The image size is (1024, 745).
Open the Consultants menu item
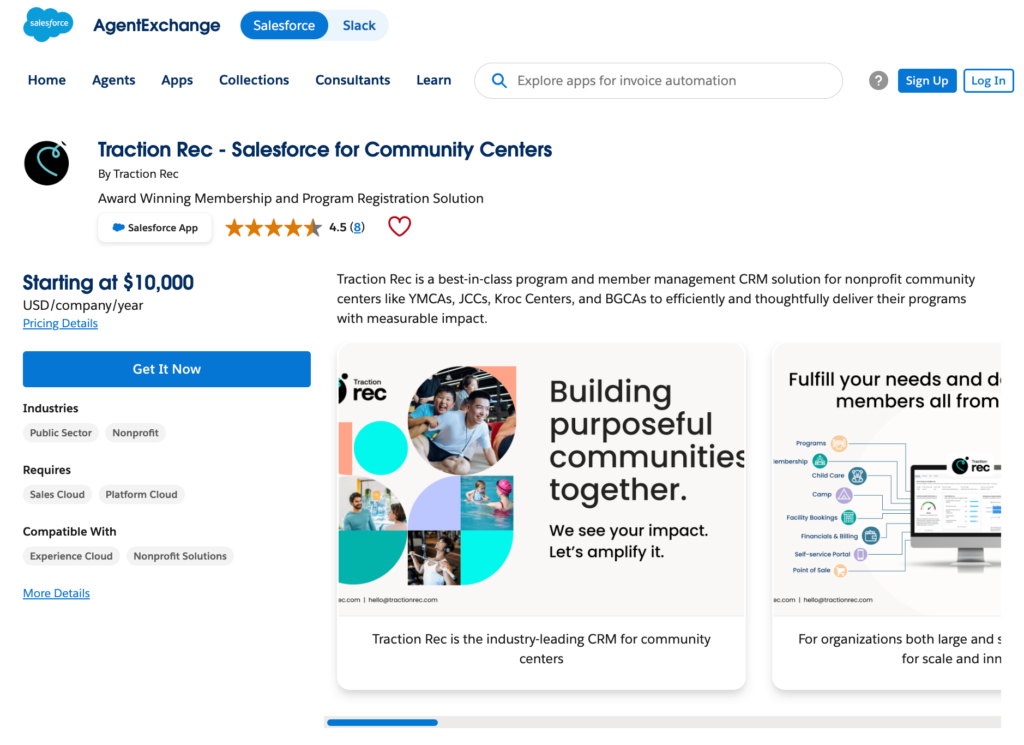coord(353,80)
